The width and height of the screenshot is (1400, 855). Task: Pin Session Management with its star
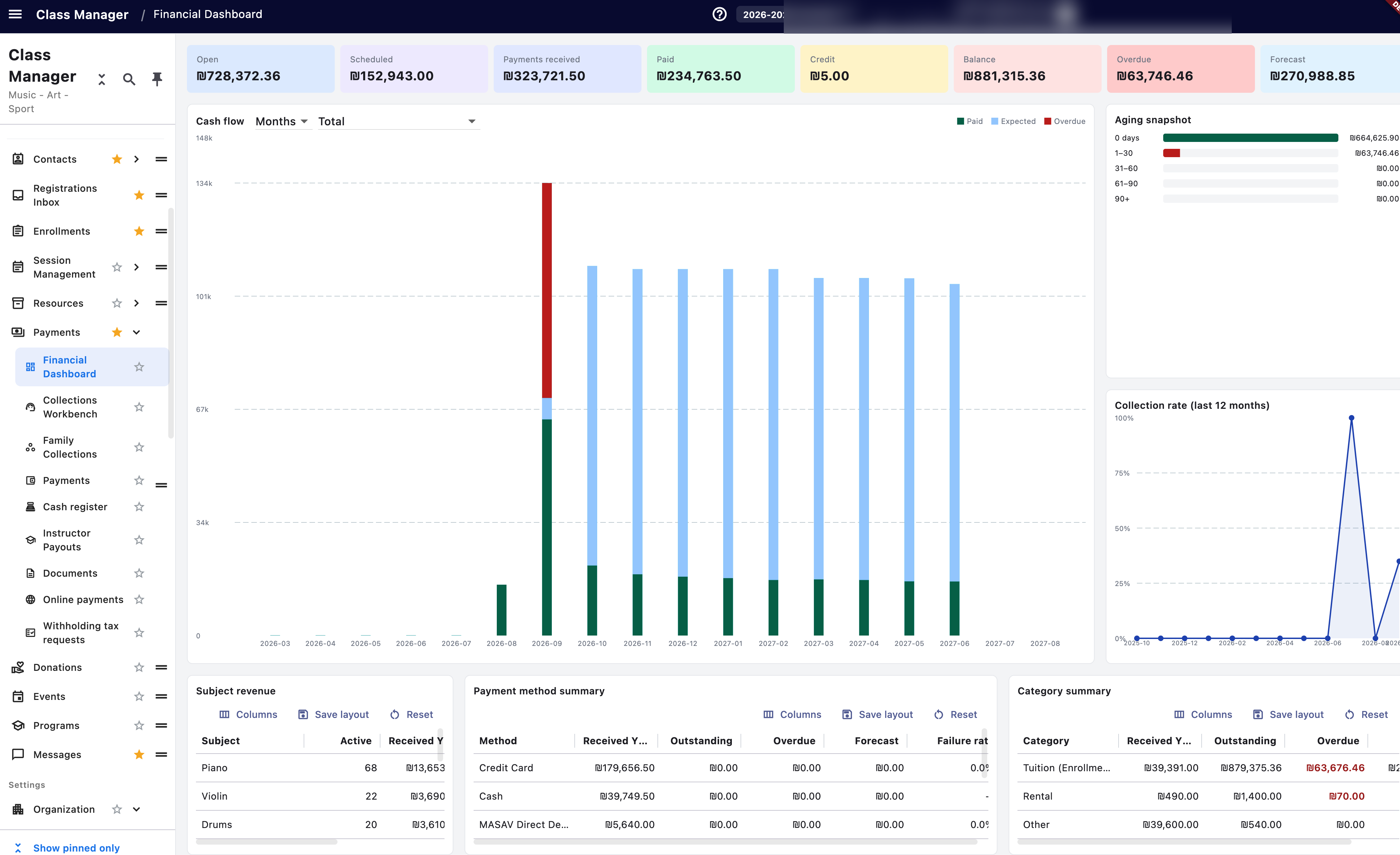coord(117,267)
